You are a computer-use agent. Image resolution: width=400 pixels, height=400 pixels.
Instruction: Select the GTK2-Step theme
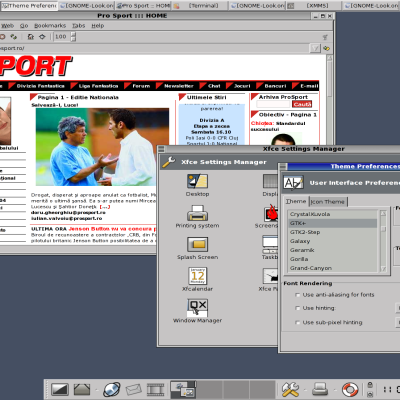[333, 232]
